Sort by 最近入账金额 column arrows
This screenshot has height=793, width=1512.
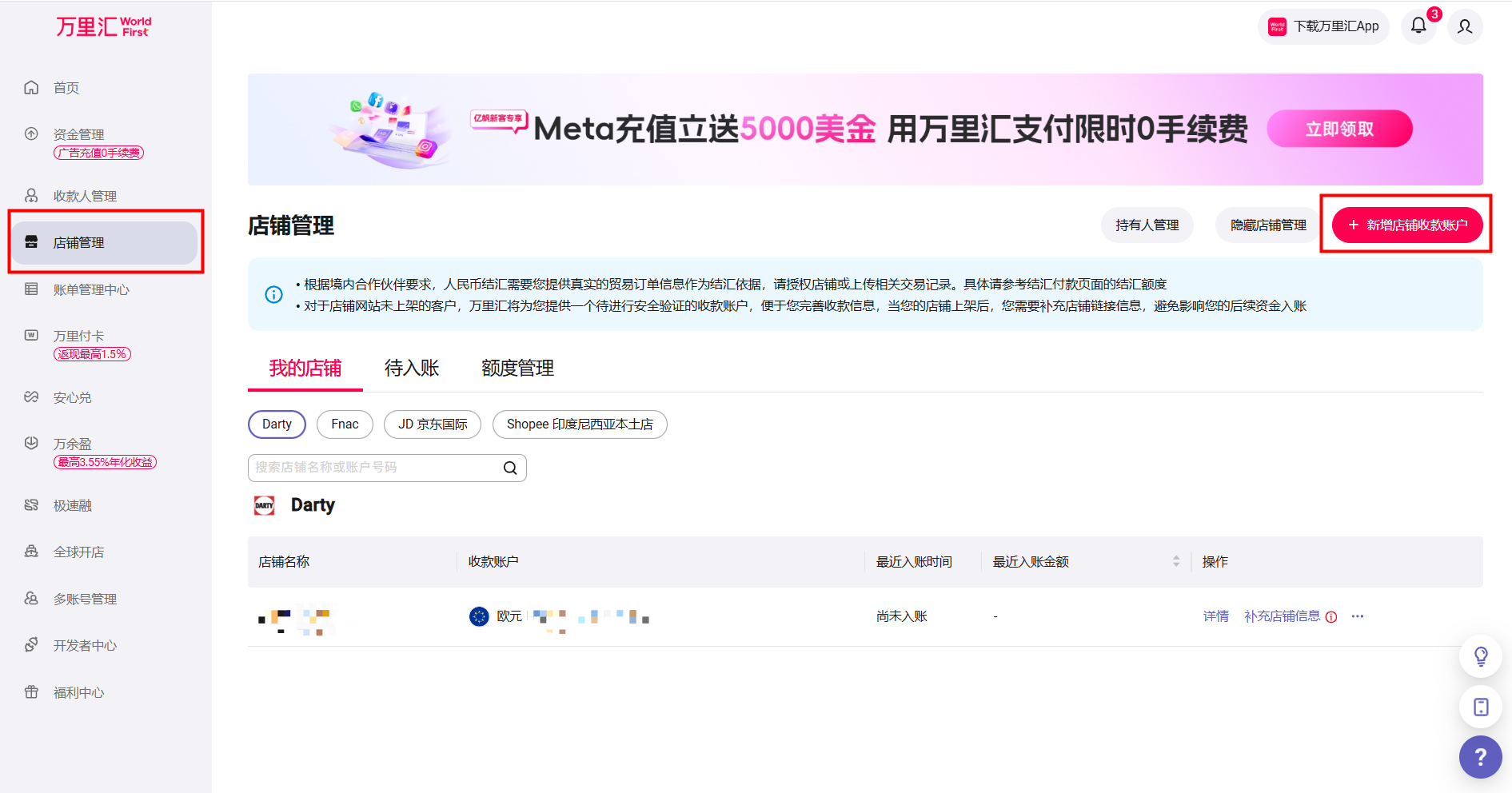click(x=1176, y=562)
